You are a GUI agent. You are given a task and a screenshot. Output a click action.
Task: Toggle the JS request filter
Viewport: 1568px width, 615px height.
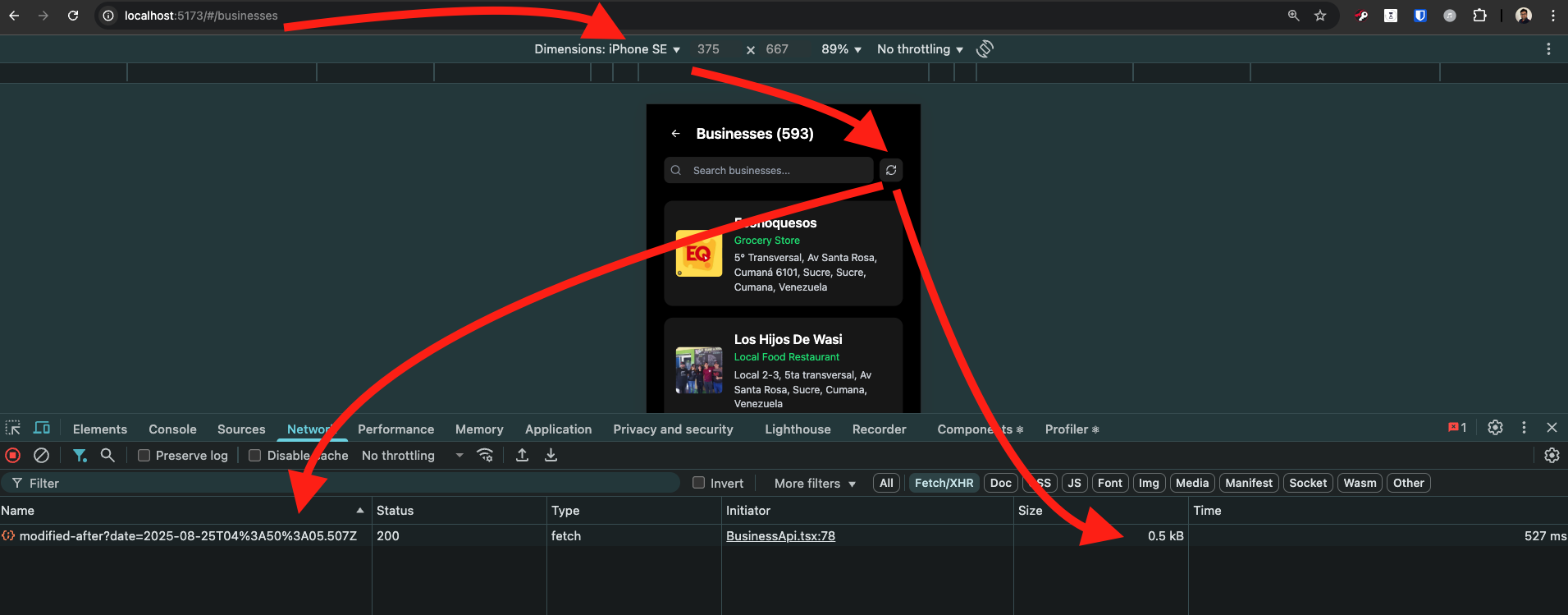(1074, 483)
